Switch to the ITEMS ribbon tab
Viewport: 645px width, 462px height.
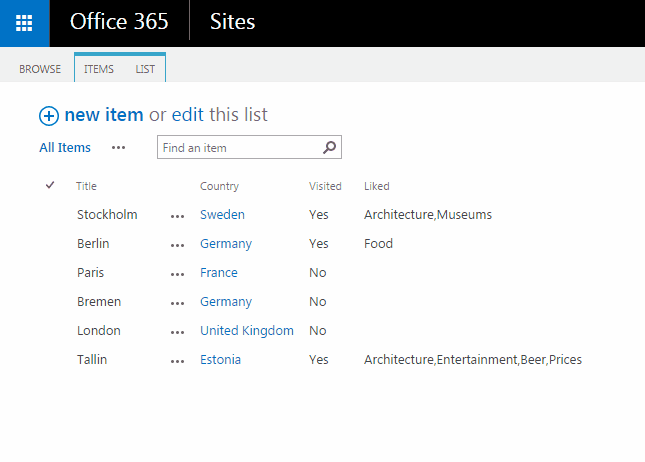(99, 69)
